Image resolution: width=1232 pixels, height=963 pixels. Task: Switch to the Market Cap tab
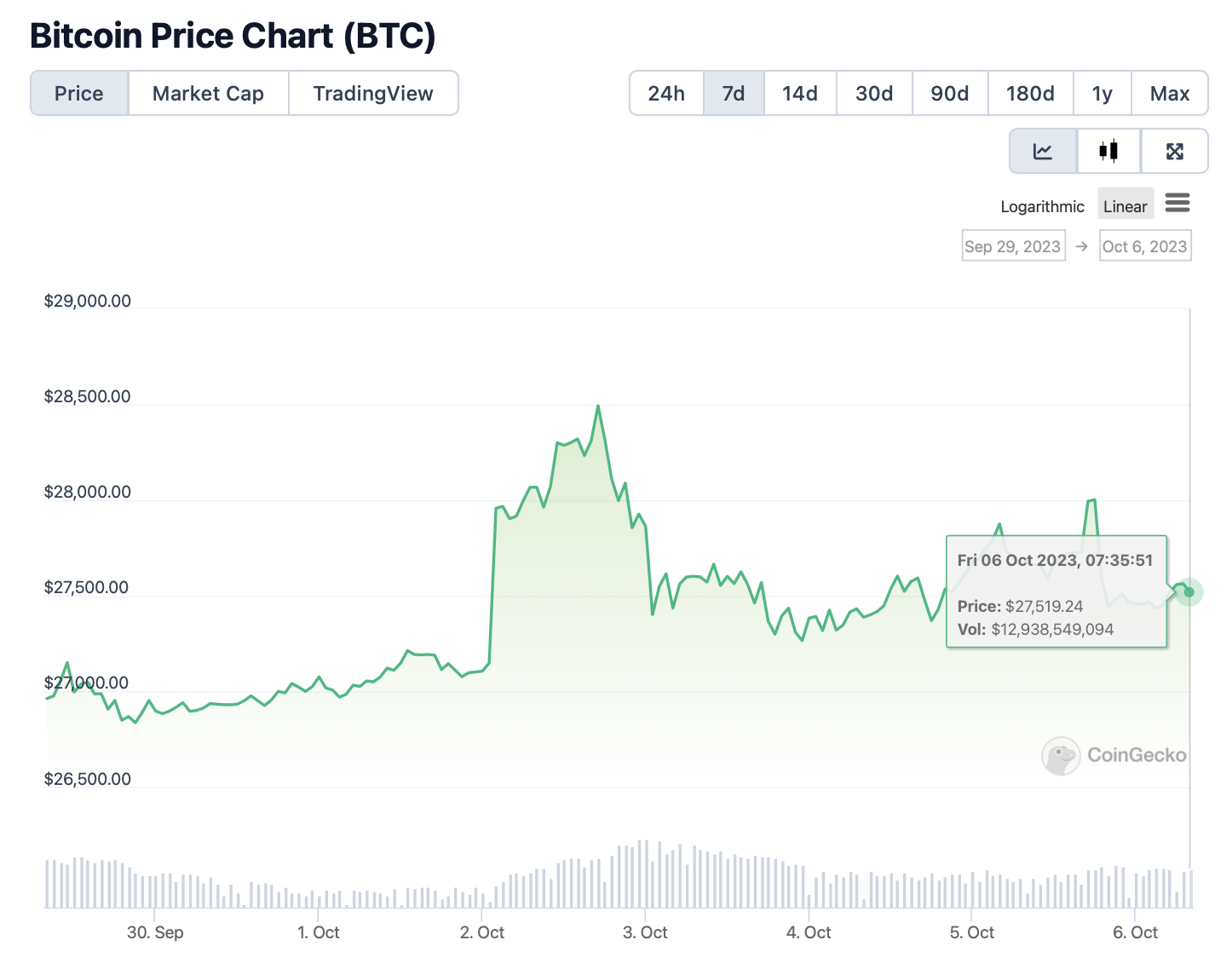[209, 94]
